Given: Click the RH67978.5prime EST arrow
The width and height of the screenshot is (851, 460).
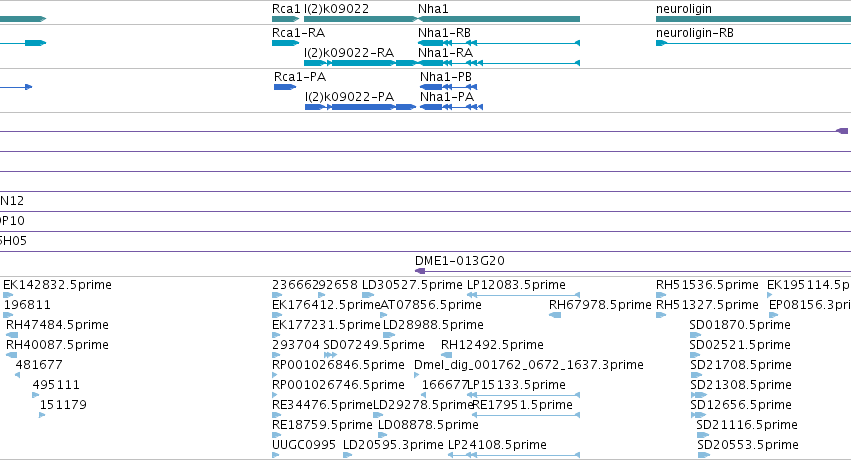Looking at the screenshot, I should coord(555,315).
